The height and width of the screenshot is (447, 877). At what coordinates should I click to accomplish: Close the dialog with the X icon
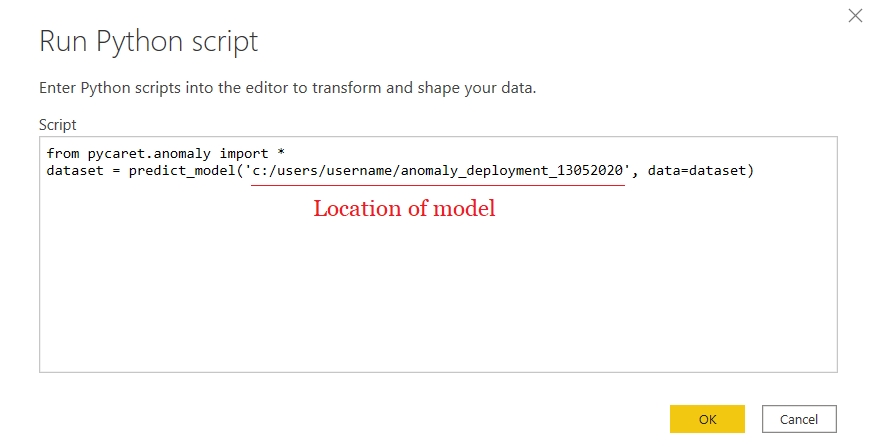point(855,15)
